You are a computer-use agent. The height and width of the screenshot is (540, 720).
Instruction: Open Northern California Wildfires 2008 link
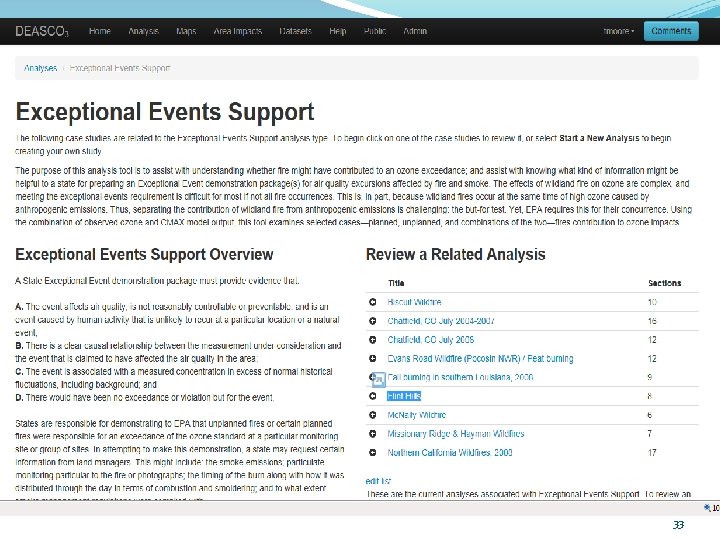tap(450, 452)
